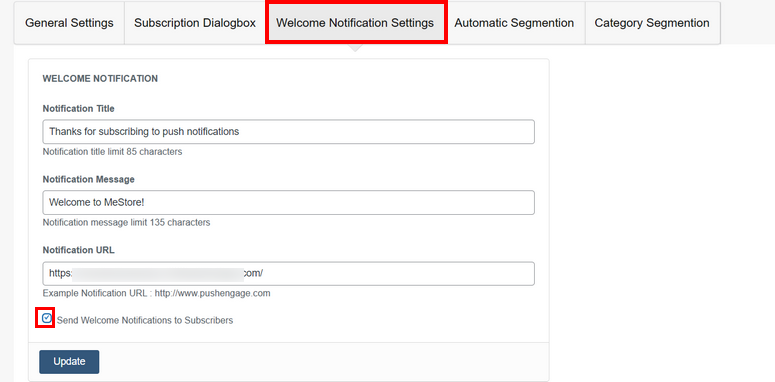
Task: Toggle Send Welcome Notifications checkbox
Action: pos(46,318)
